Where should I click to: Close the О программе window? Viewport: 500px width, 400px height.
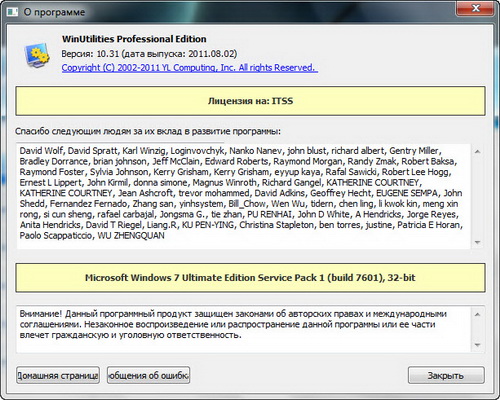[475, 8]
